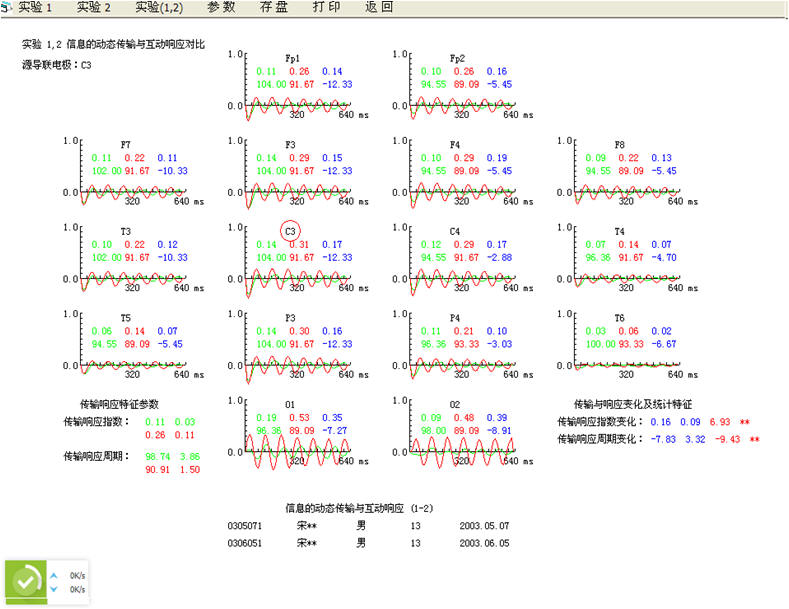The height and width of the screenshot is (609, 789).
Task: Click the P4 electrode waveform chart
Action: click(x=462, y=346)
